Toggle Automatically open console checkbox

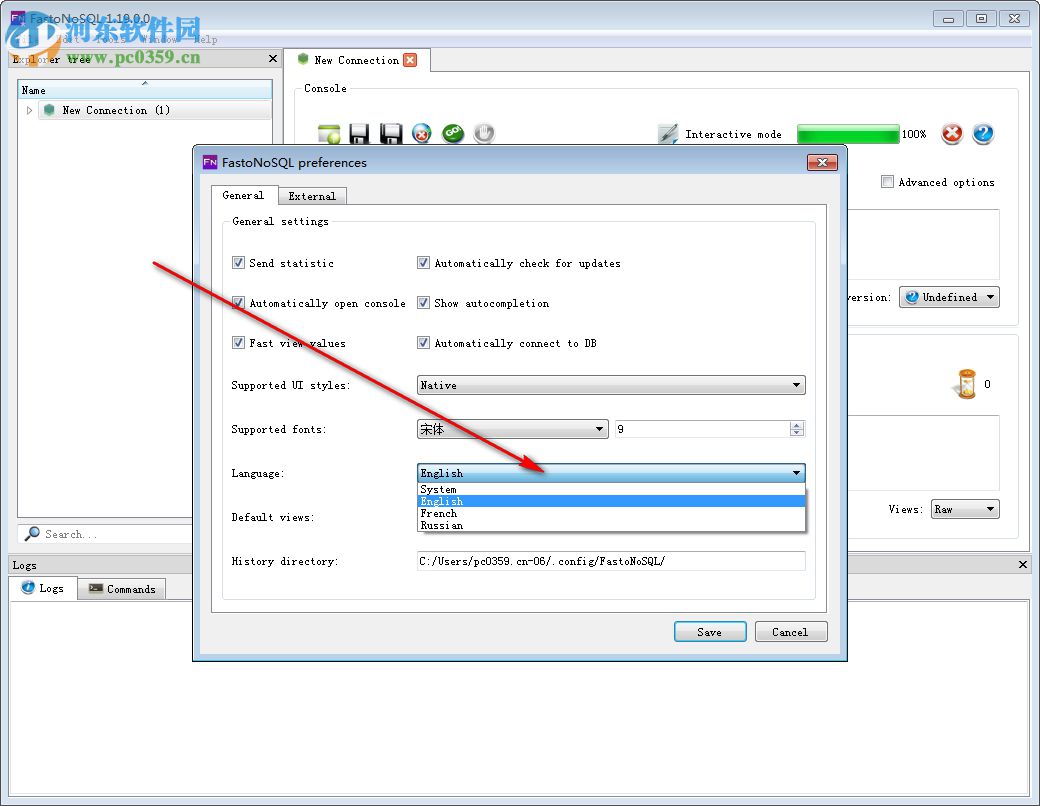(238, 302)
